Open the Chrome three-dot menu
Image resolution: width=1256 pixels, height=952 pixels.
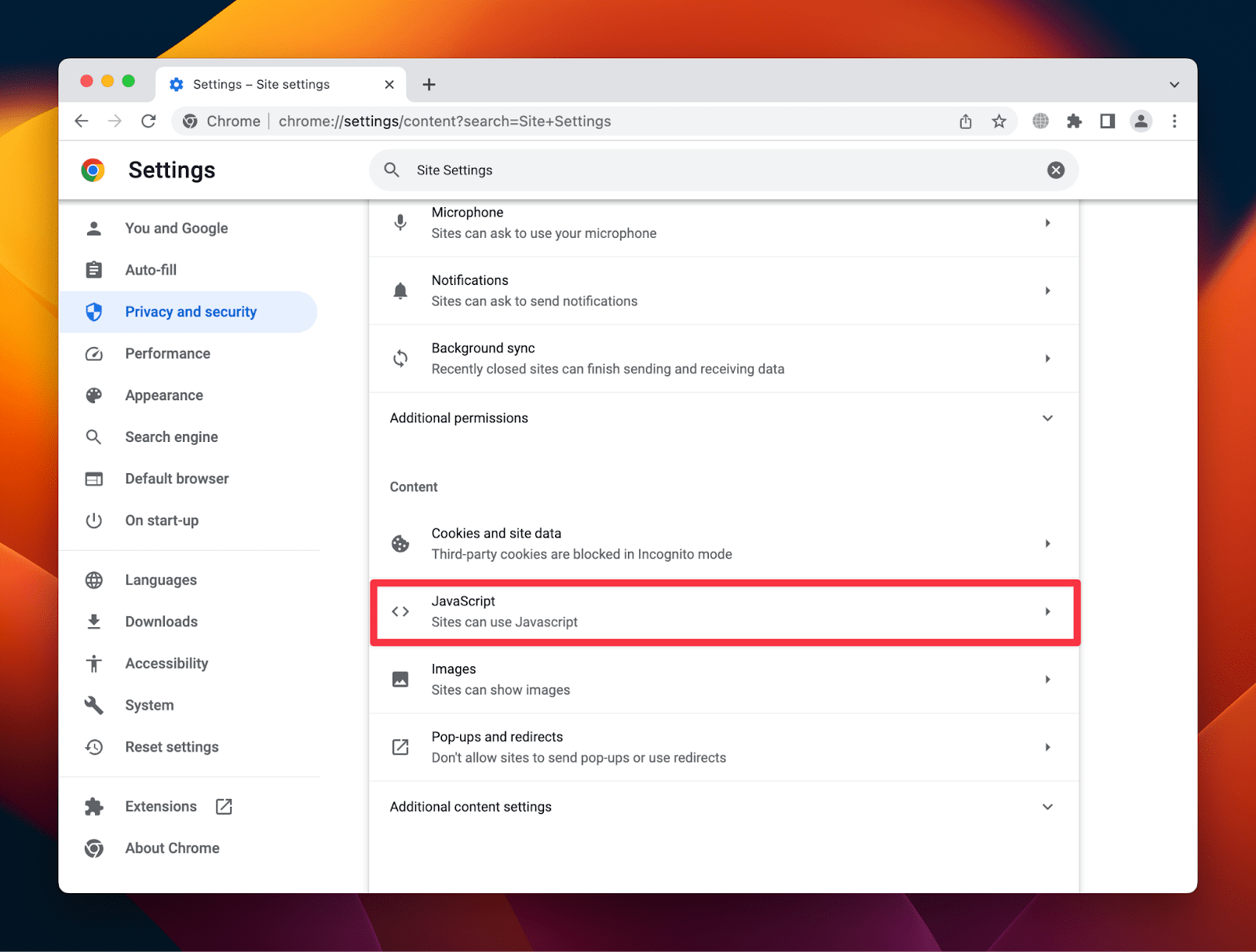pos(1174,121)
